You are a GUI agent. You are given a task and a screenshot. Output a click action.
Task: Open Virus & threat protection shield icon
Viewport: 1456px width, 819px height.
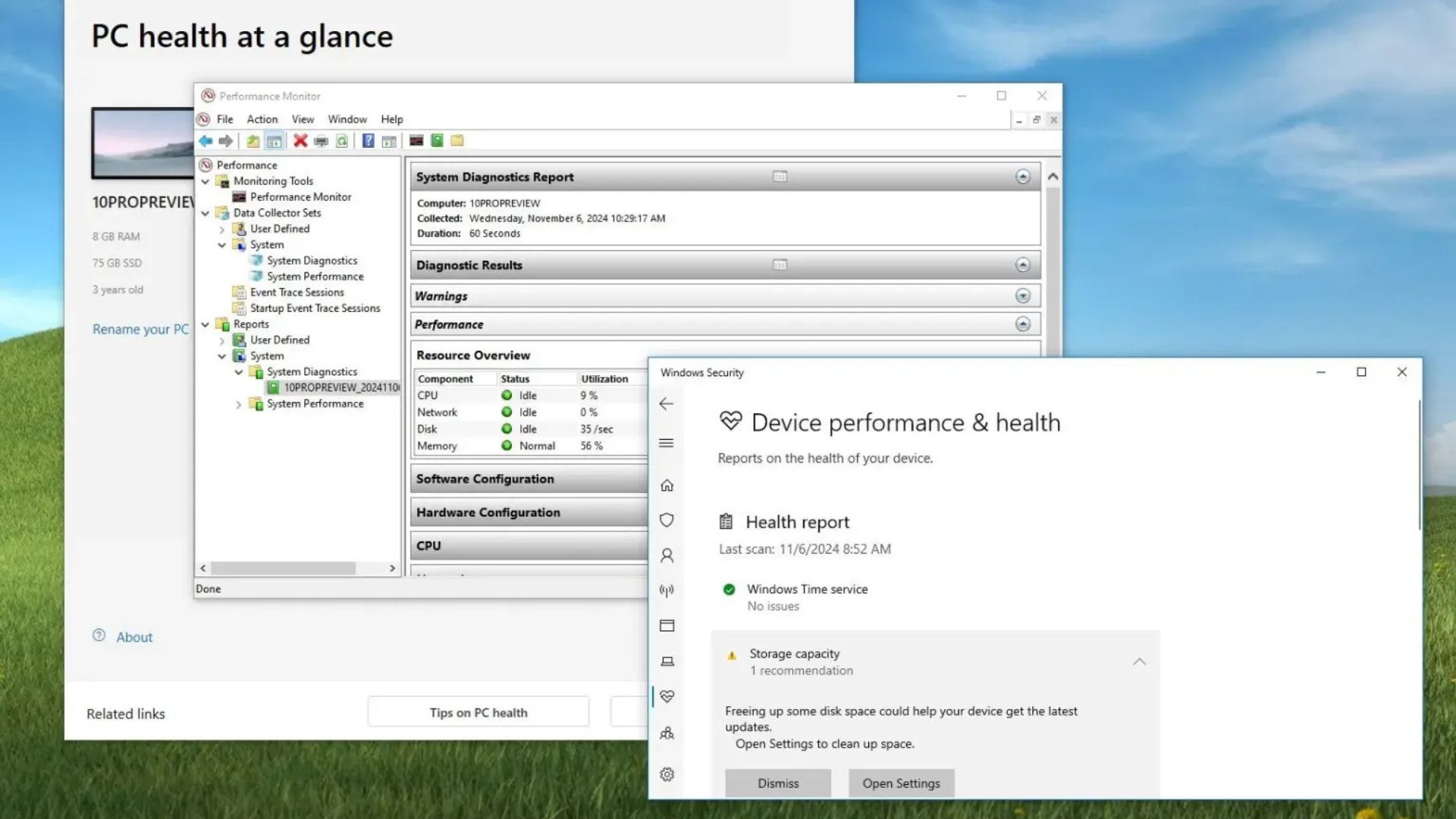(667, 520)
